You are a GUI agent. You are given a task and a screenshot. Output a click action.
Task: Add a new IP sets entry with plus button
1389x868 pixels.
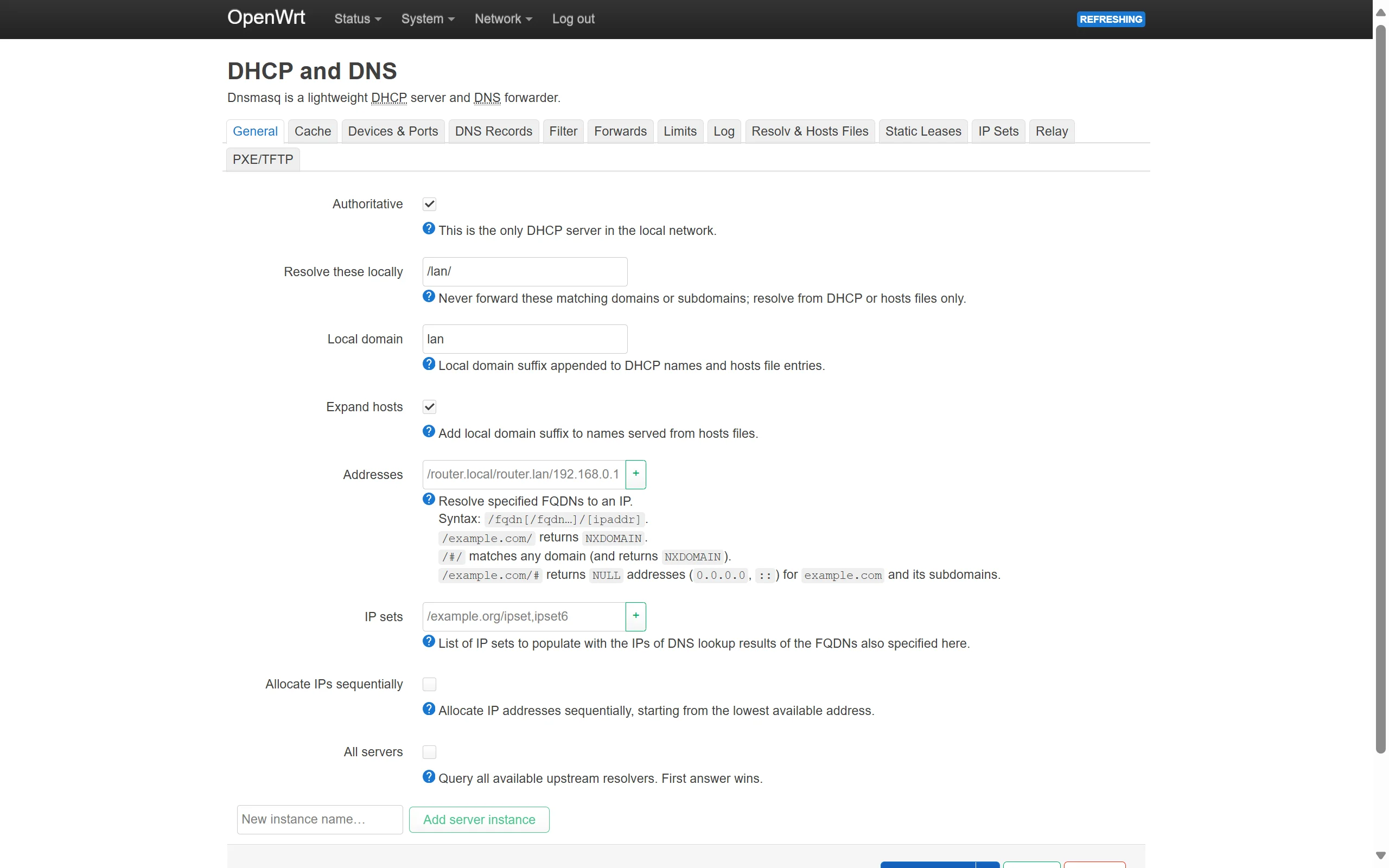click(635, 617)
